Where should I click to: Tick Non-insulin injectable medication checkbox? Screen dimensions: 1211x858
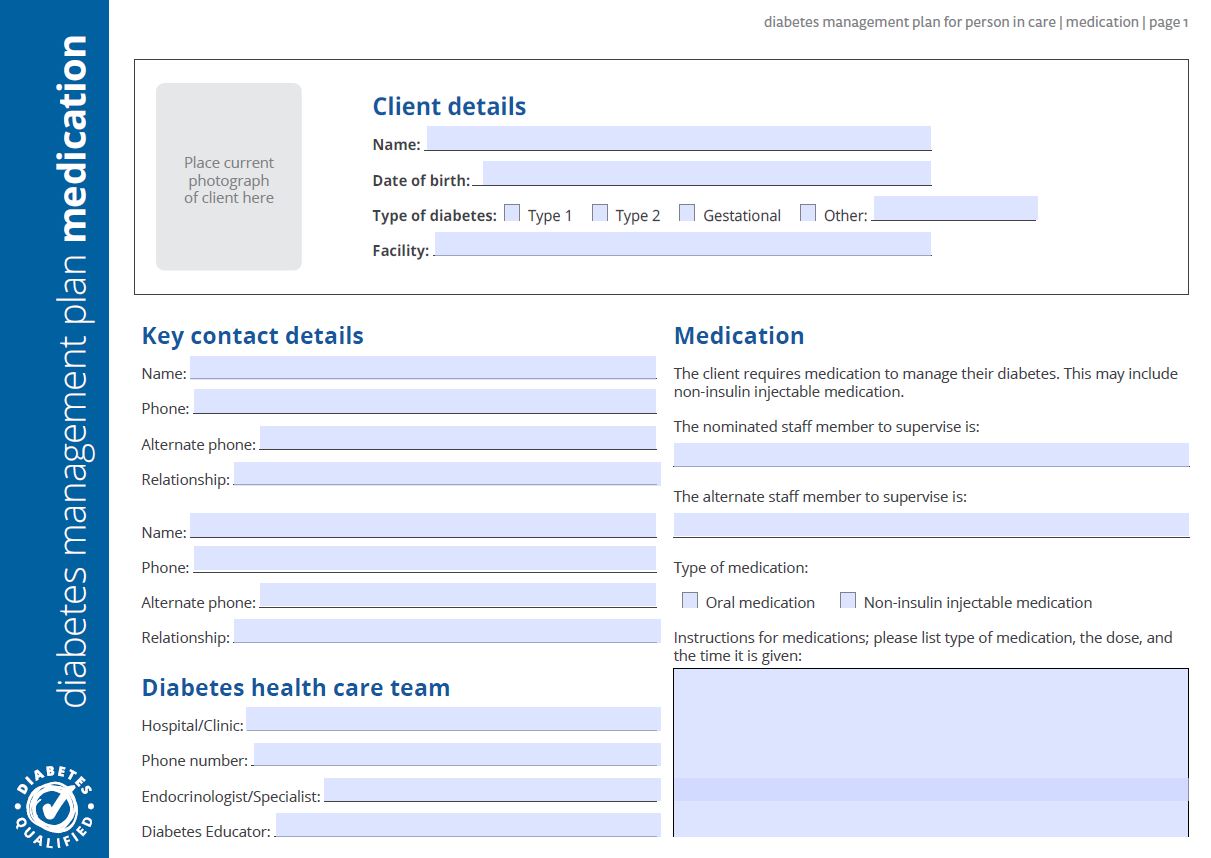tap(848, 601)
